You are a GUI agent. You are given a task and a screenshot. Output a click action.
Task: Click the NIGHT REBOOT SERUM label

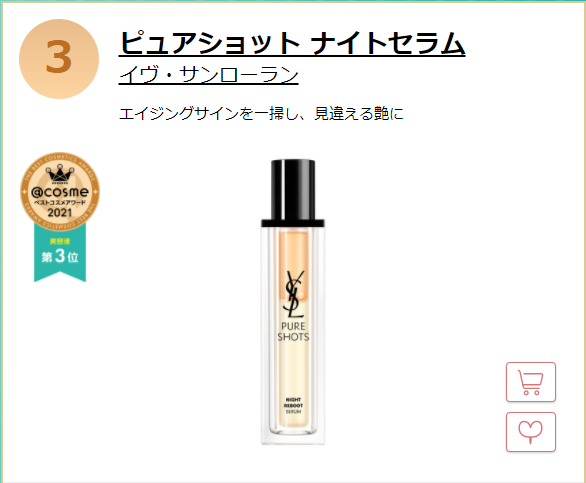(293, 406)
